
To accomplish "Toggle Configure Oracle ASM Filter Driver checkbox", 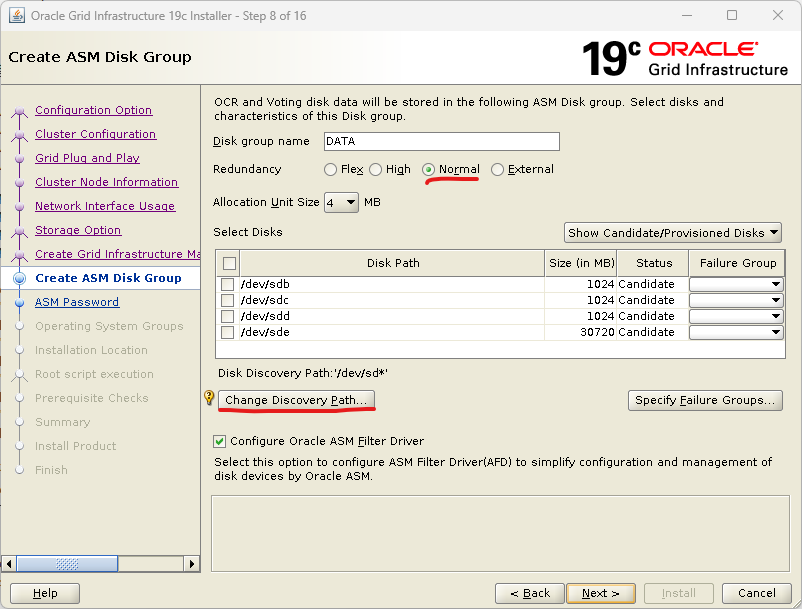I will pyautogui.click(x=219, y=441).
